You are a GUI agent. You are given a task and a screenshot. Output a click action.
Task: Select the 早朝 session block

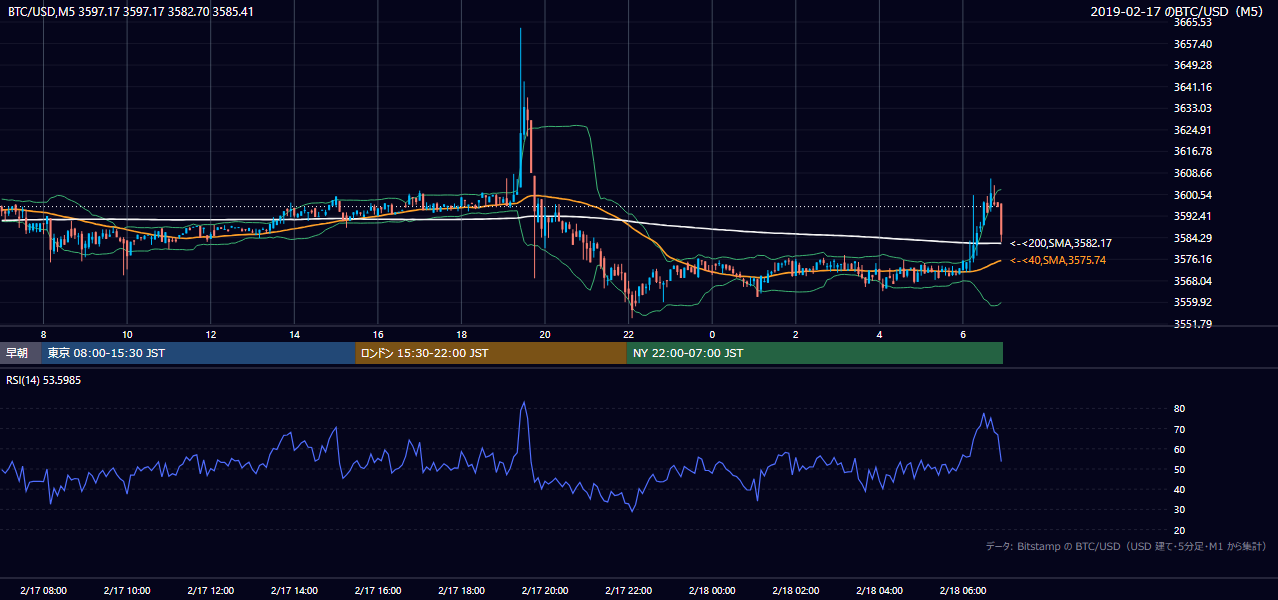click(x=18, y=353)
